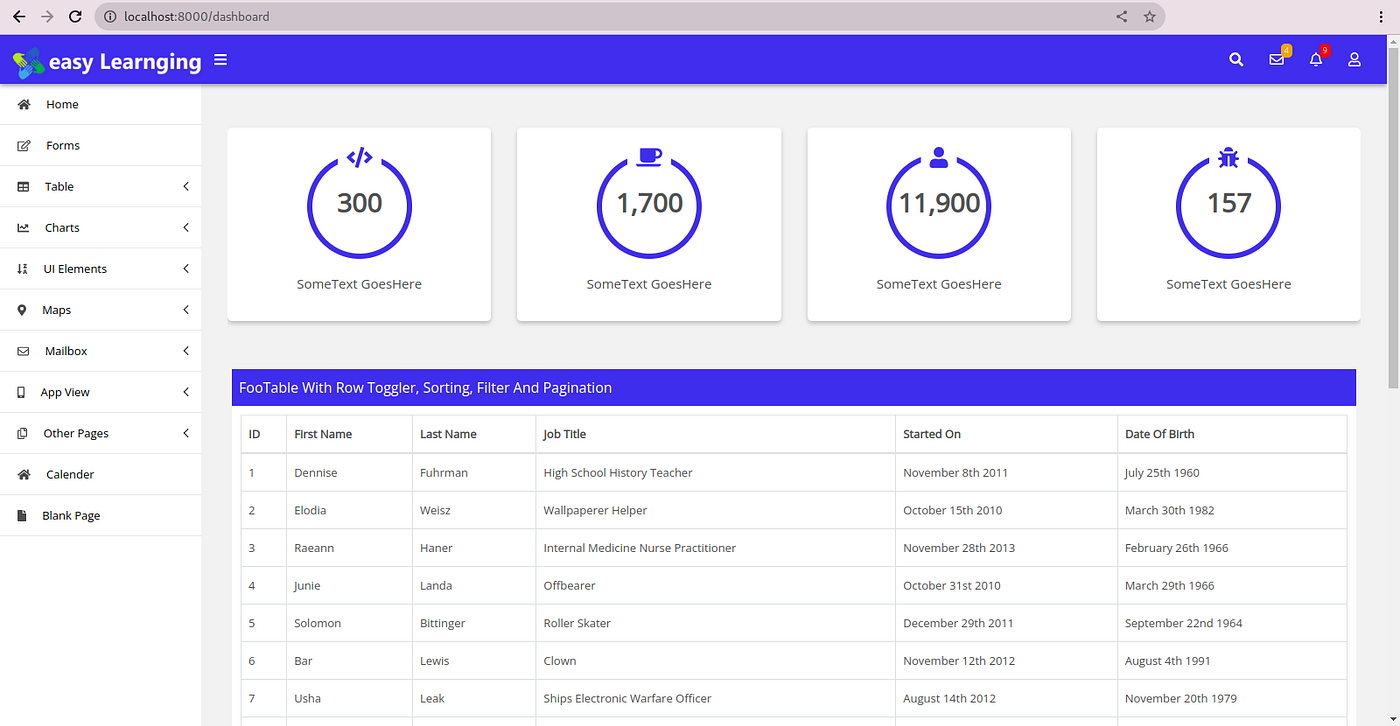Click the browser address bar URL
The height and width of the screenshot is (726, 1400).
(196, 17)
